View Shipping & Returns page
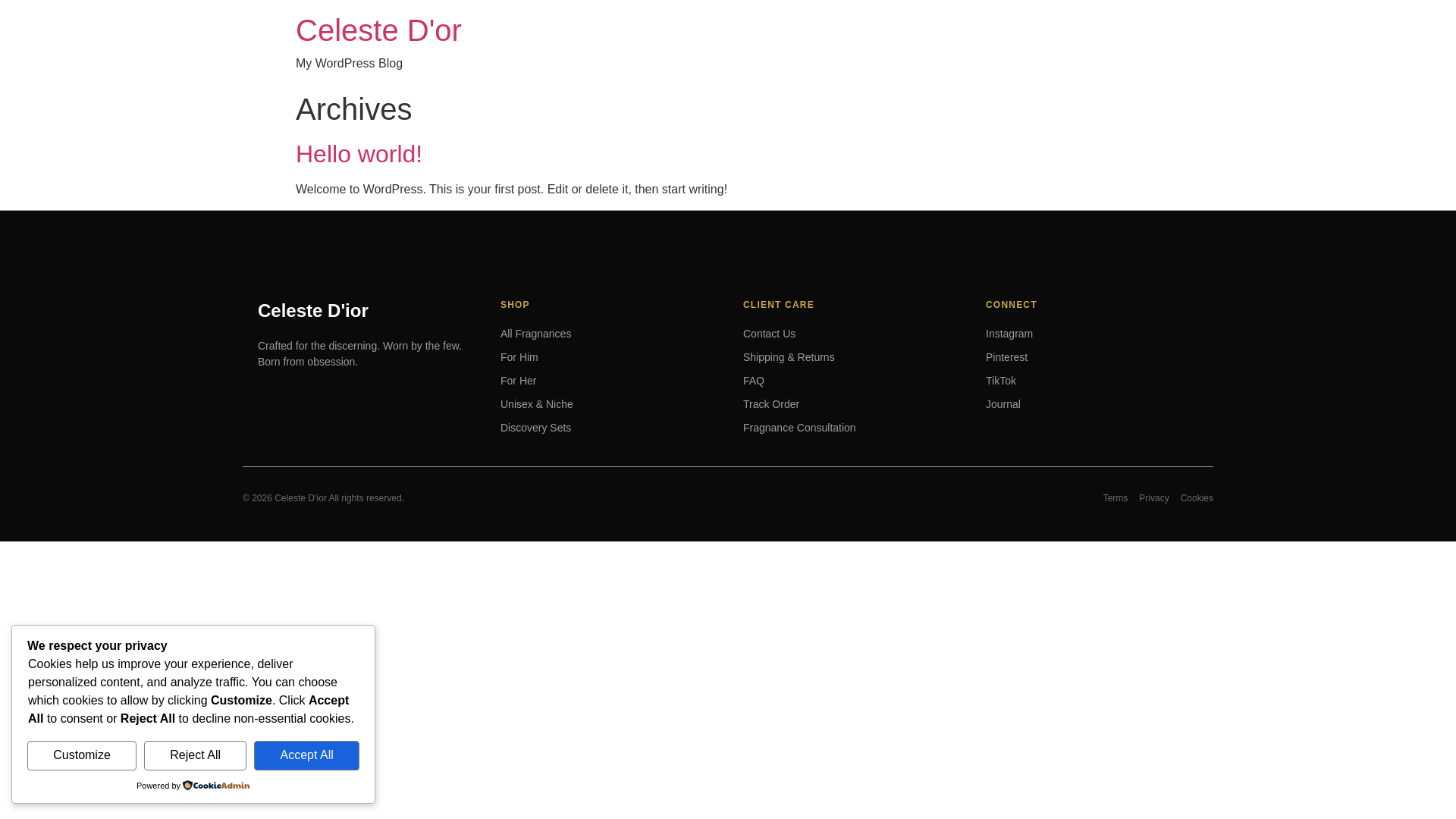This screenshot has width=1456, height=819. pyautogui.click(x=789, y=357)
